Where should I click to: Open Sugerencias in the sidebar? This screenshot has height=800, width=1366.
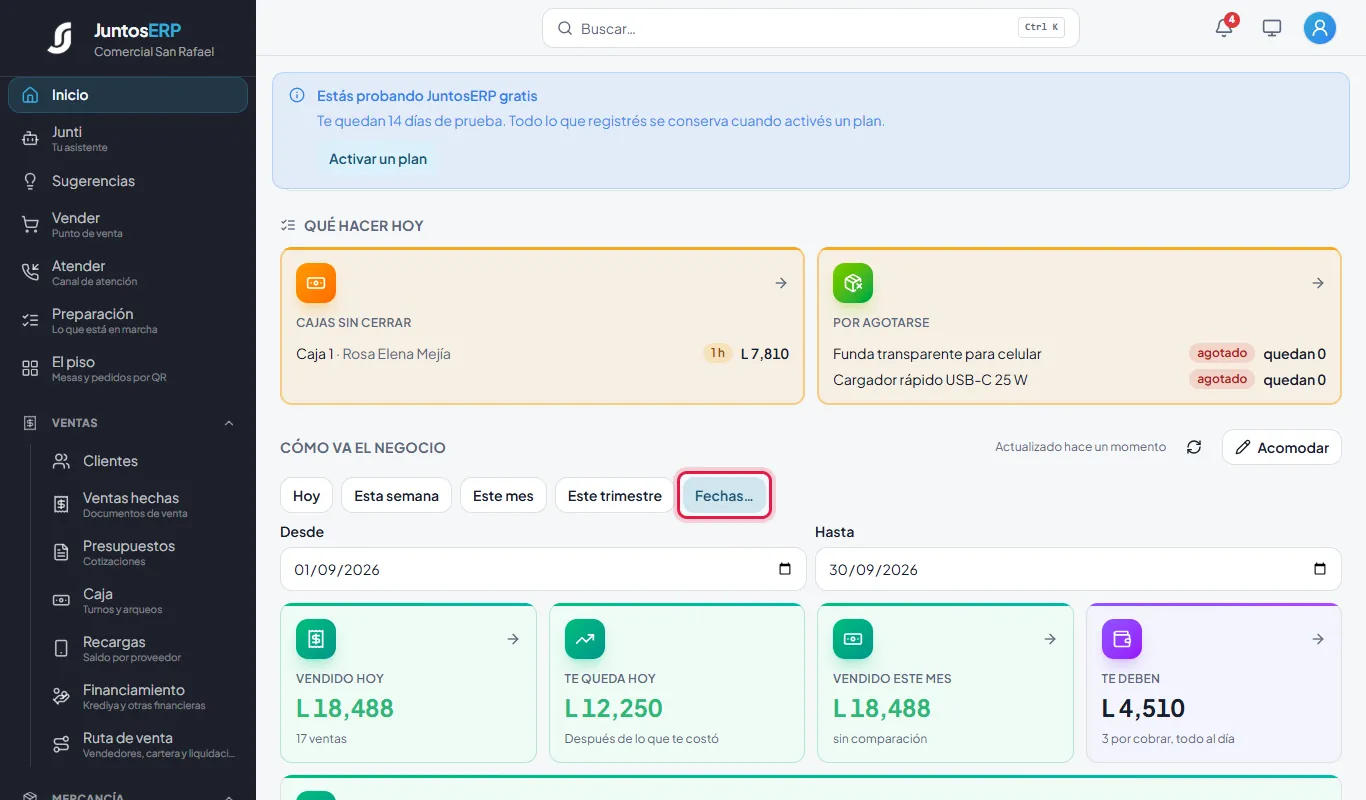[x=128, y=181]
